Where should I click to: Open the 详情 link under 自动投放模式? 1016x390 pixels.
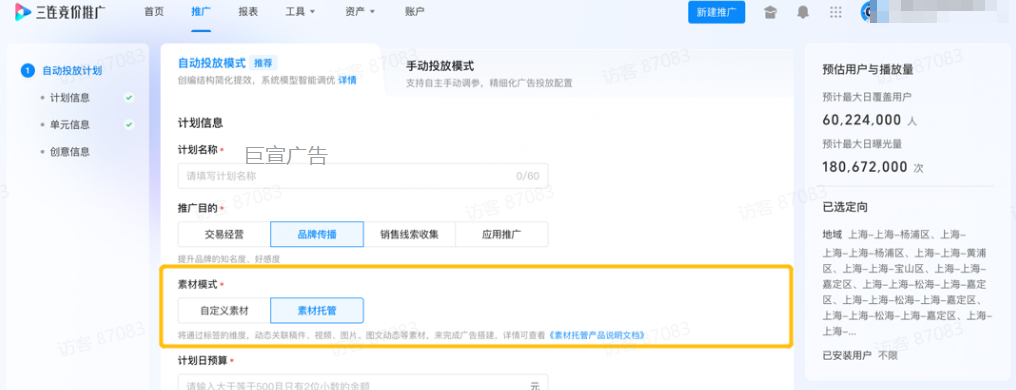(347, 80)
